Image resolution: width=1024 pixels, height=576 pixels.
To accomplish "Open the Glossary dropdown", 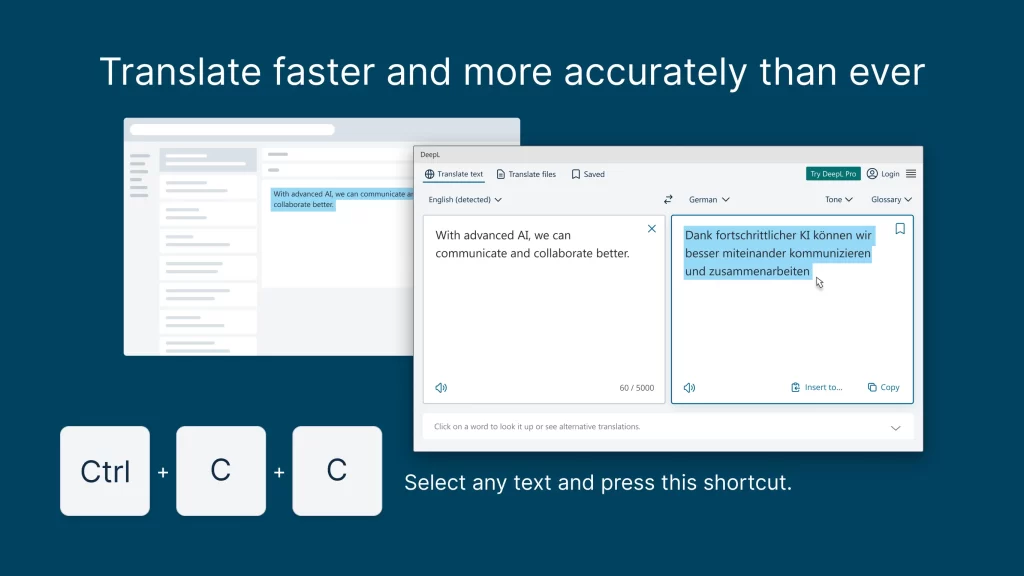I will (x=891, y=199).
